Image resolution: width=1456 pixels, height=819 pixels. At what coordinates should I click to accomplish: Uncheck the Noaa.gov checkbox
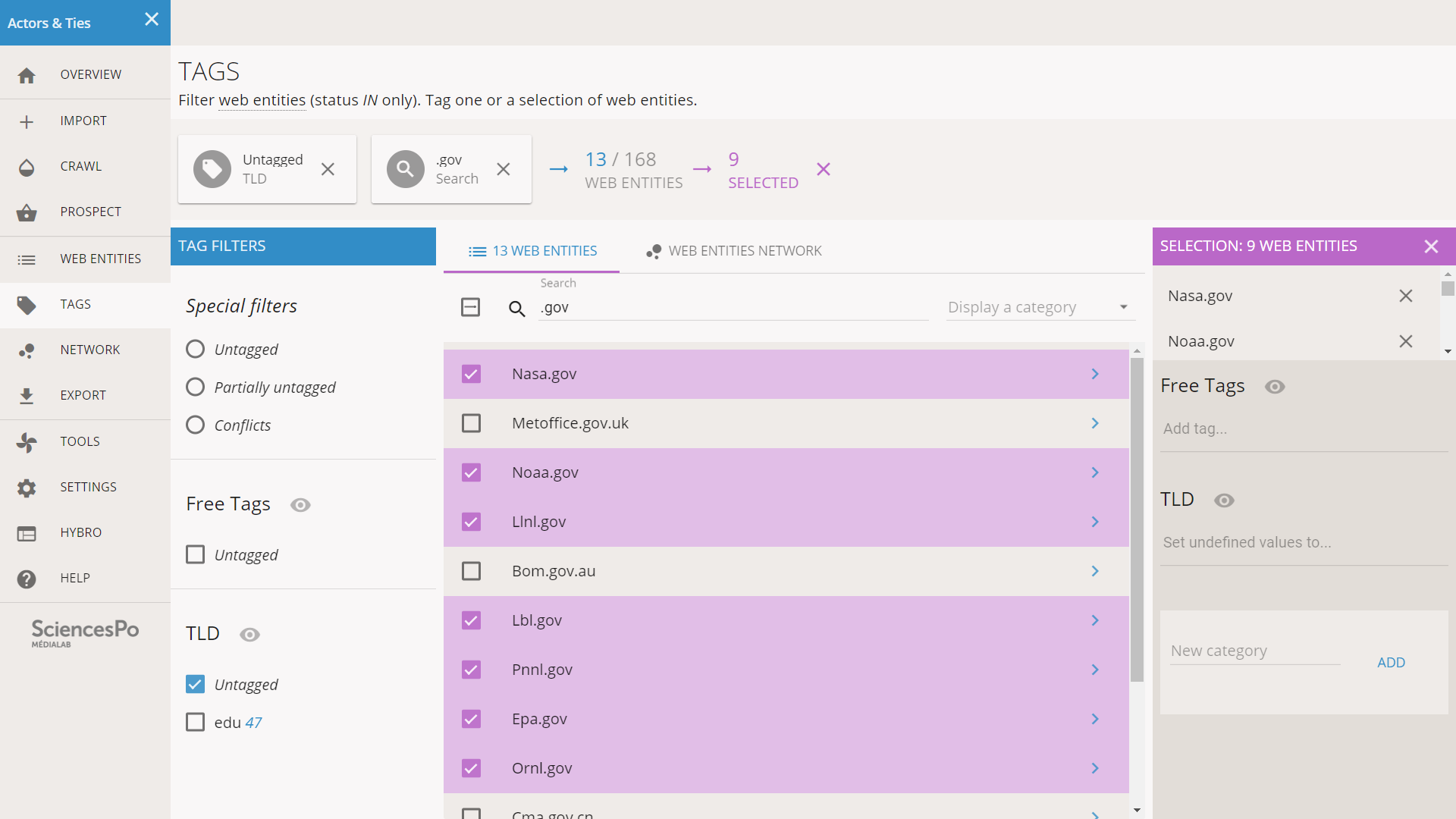tap(471, 472)
